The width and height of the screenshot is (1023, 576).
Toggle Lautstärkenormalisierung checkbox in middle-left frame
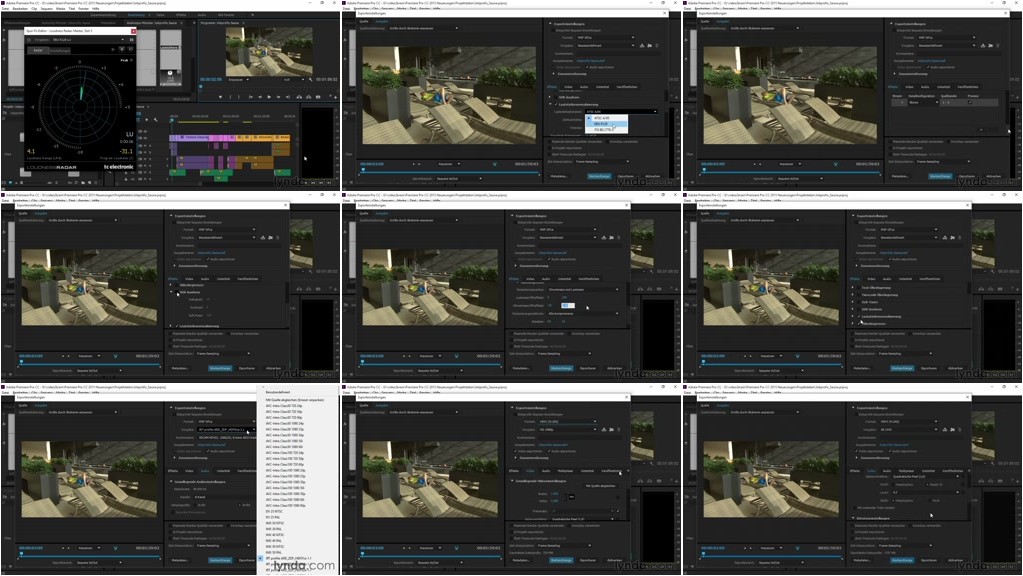tap(177, 326)
